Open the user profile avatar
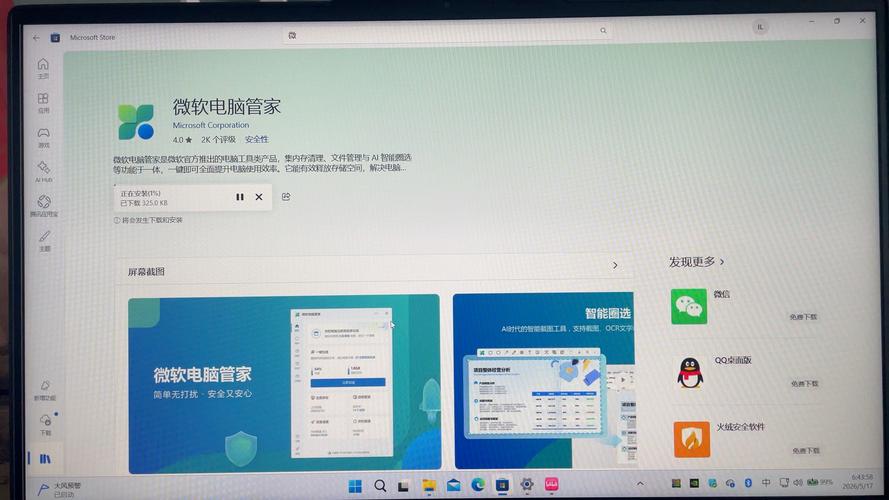The height and width of the screenshot is (500, 889). (x=760, y=27)
